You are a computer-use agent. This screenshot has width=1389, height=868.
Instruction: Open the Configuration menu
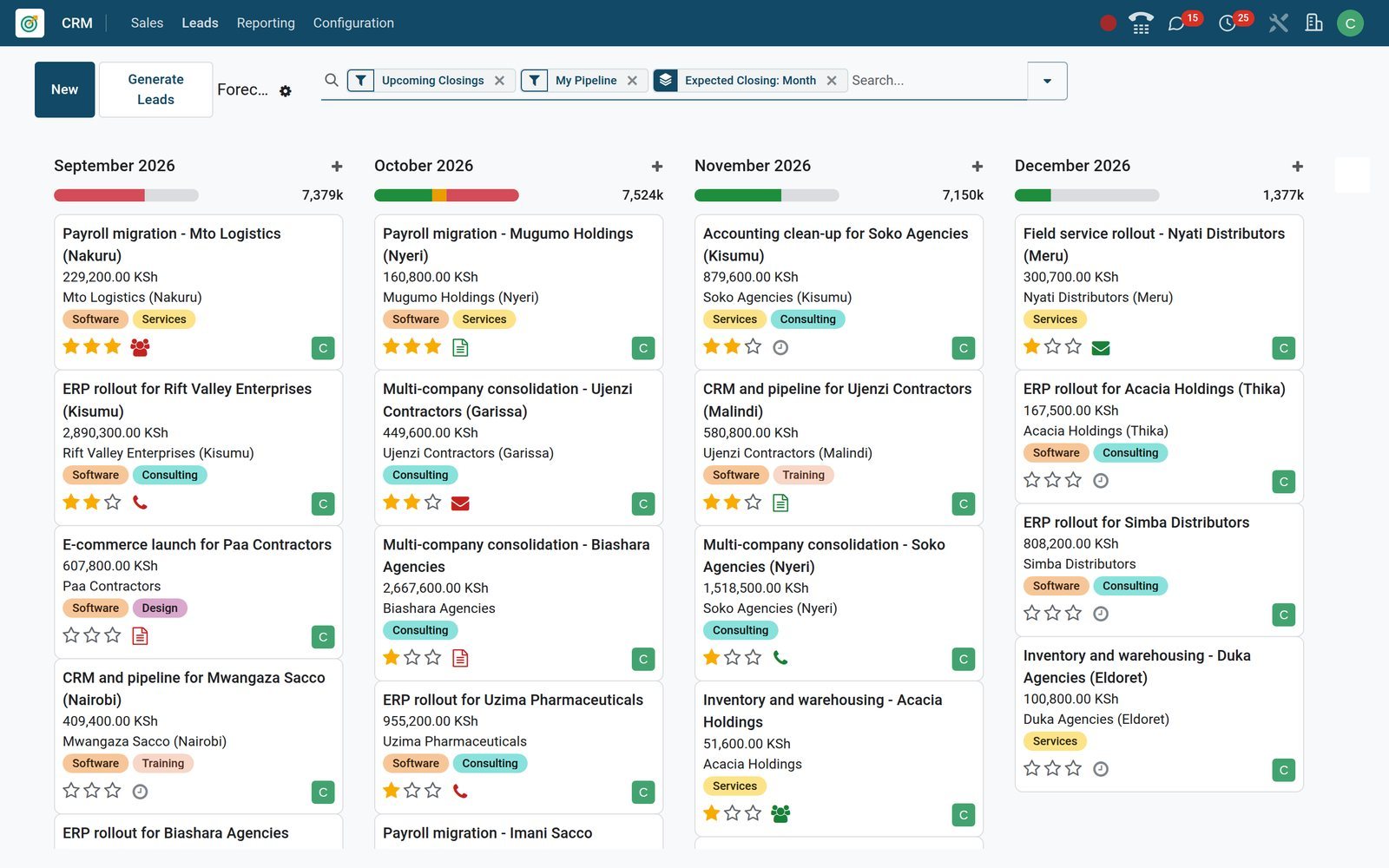pyautogui.click(x=353, y=23)
